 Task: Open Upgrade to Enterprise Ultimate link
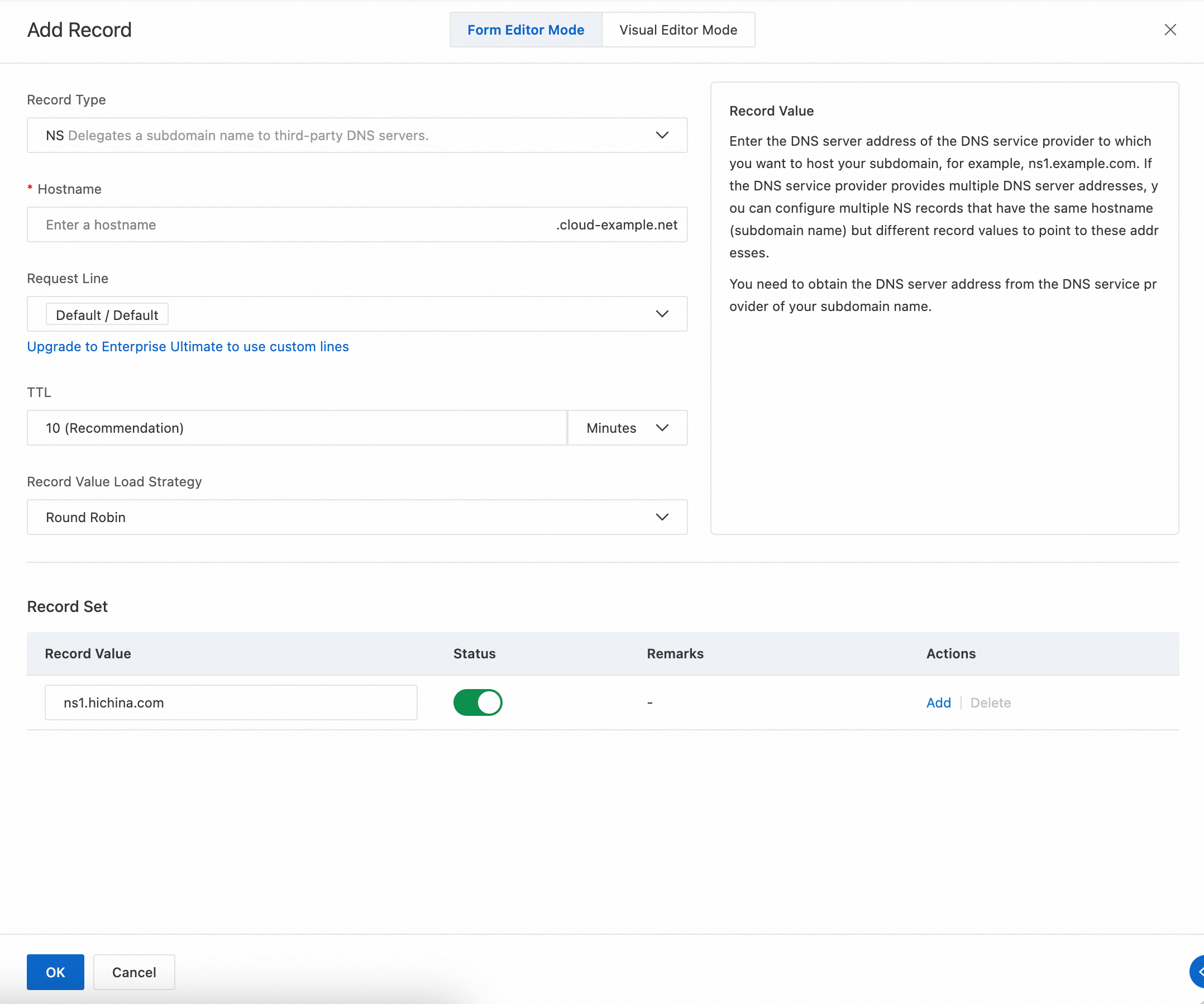pos(188,346)
